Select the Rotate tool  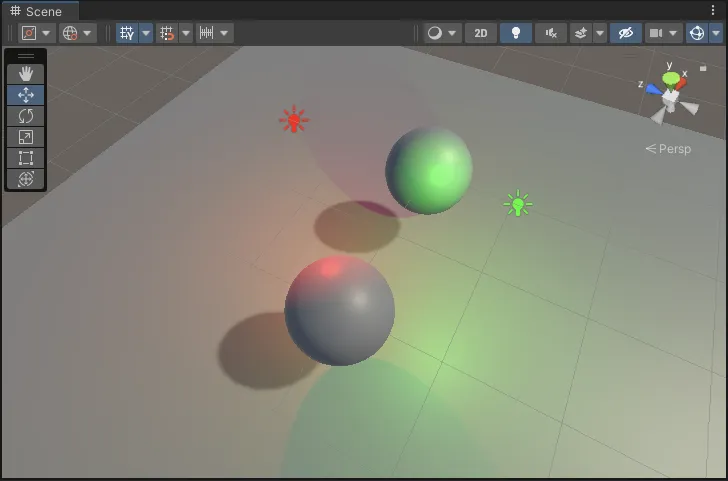point(26,116)
